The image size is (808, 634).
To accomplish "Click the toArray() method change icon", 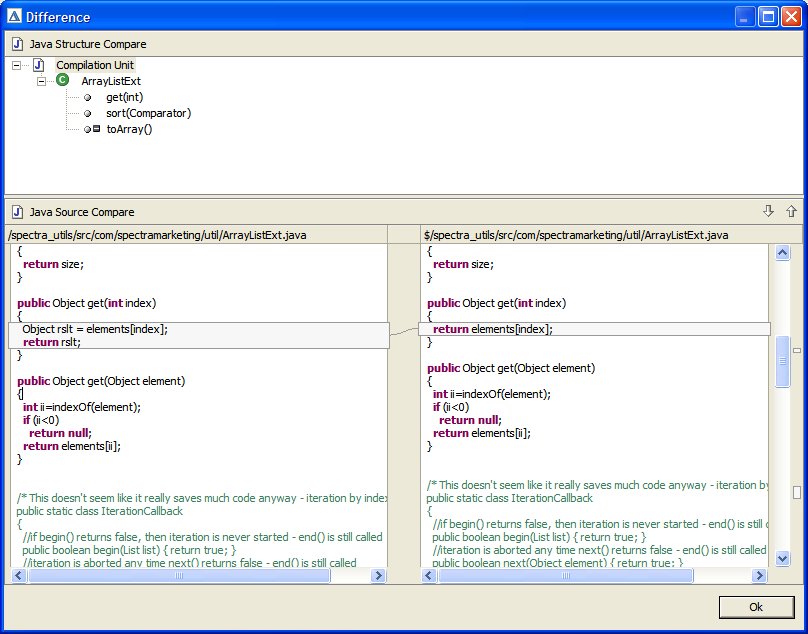I will tap(92, 129).
